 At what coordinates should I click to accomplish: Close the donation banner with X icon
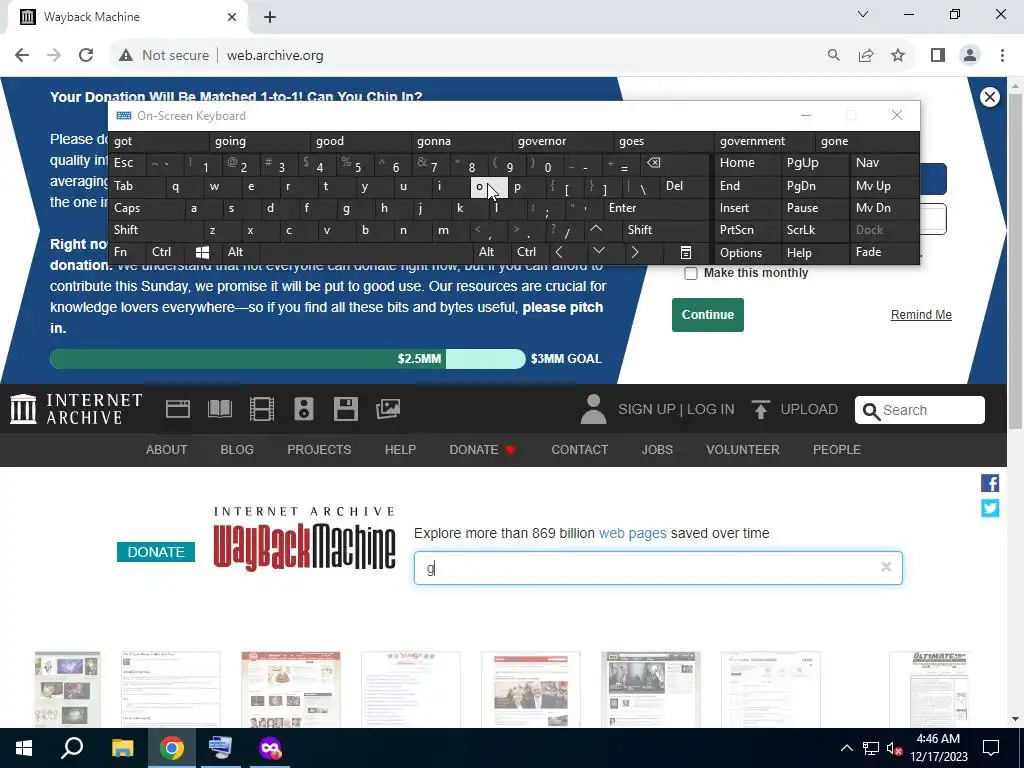click(989, 97)
